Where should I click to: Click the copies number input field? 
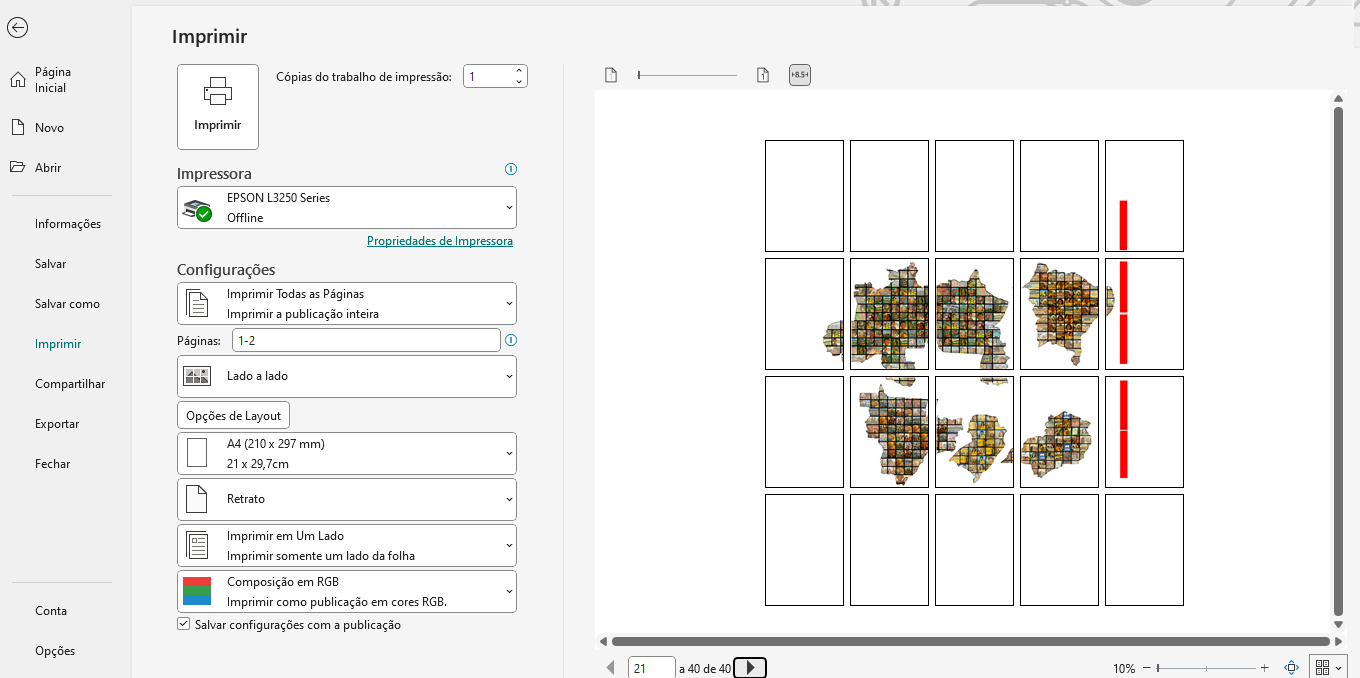click(x=488, y=76)
